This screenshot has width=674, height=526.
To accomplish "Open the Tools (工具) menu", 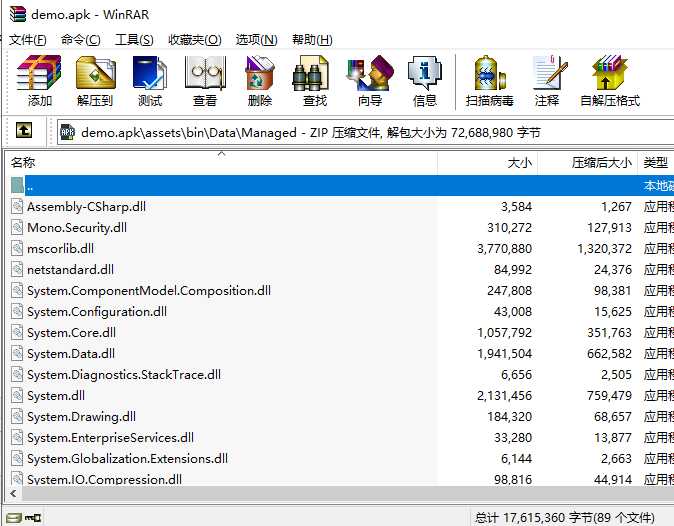I will coord(134,40).
